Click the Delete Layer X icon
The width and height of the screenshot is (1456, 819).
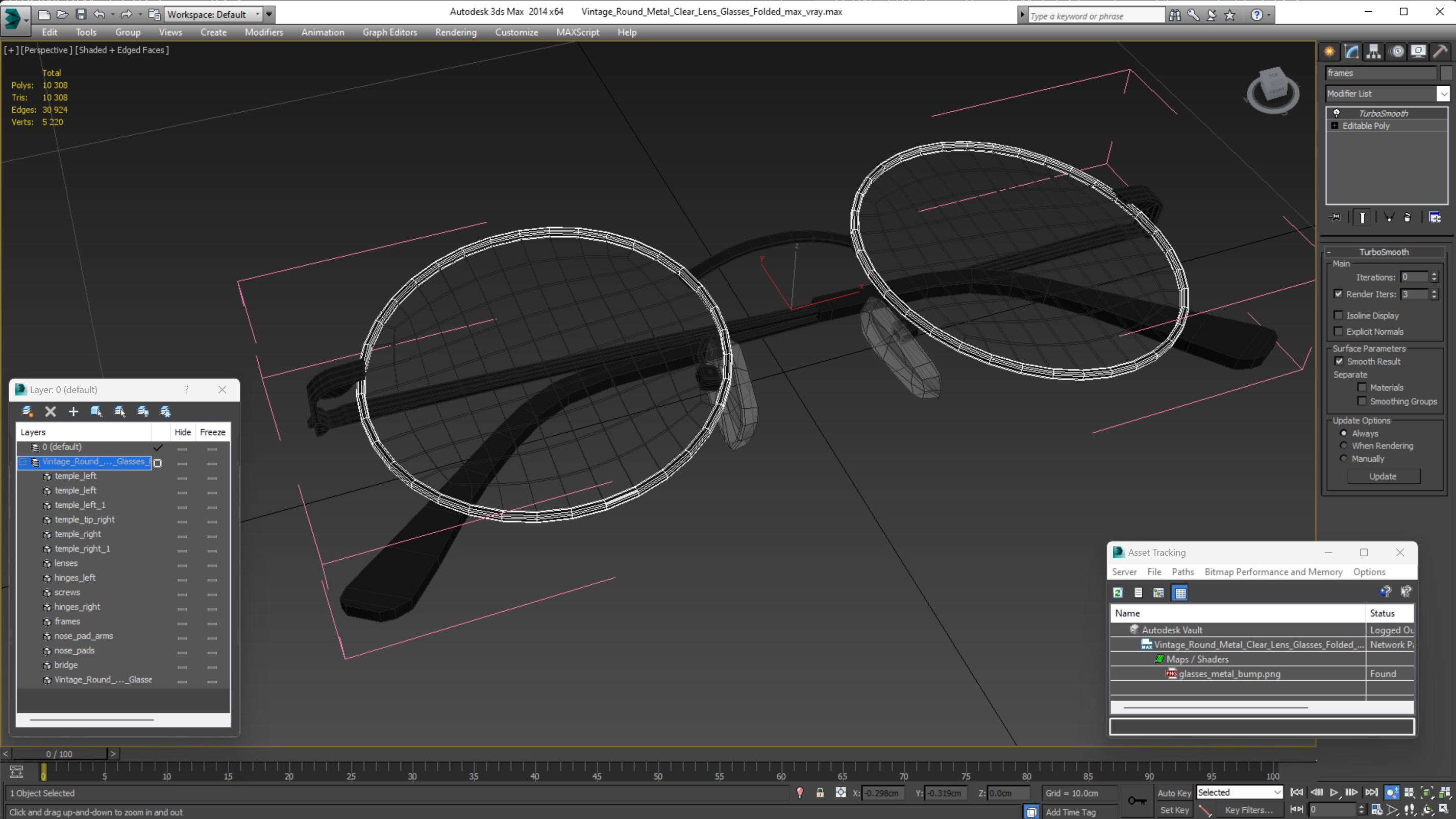[x=51, y=411]
